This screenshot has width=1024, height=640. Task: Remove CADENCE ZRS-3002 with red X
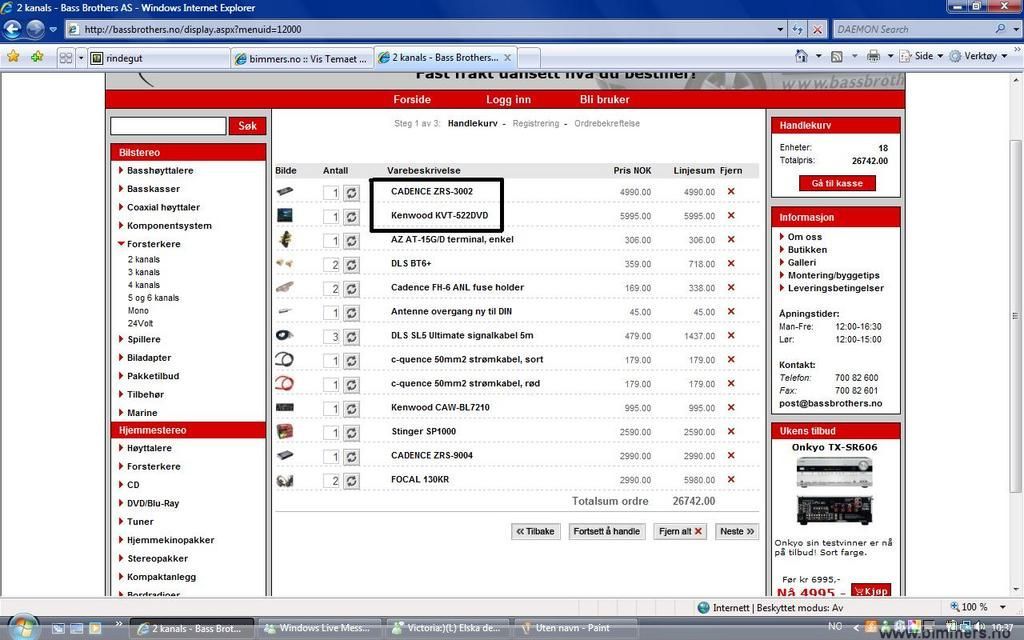coord(731,191)
